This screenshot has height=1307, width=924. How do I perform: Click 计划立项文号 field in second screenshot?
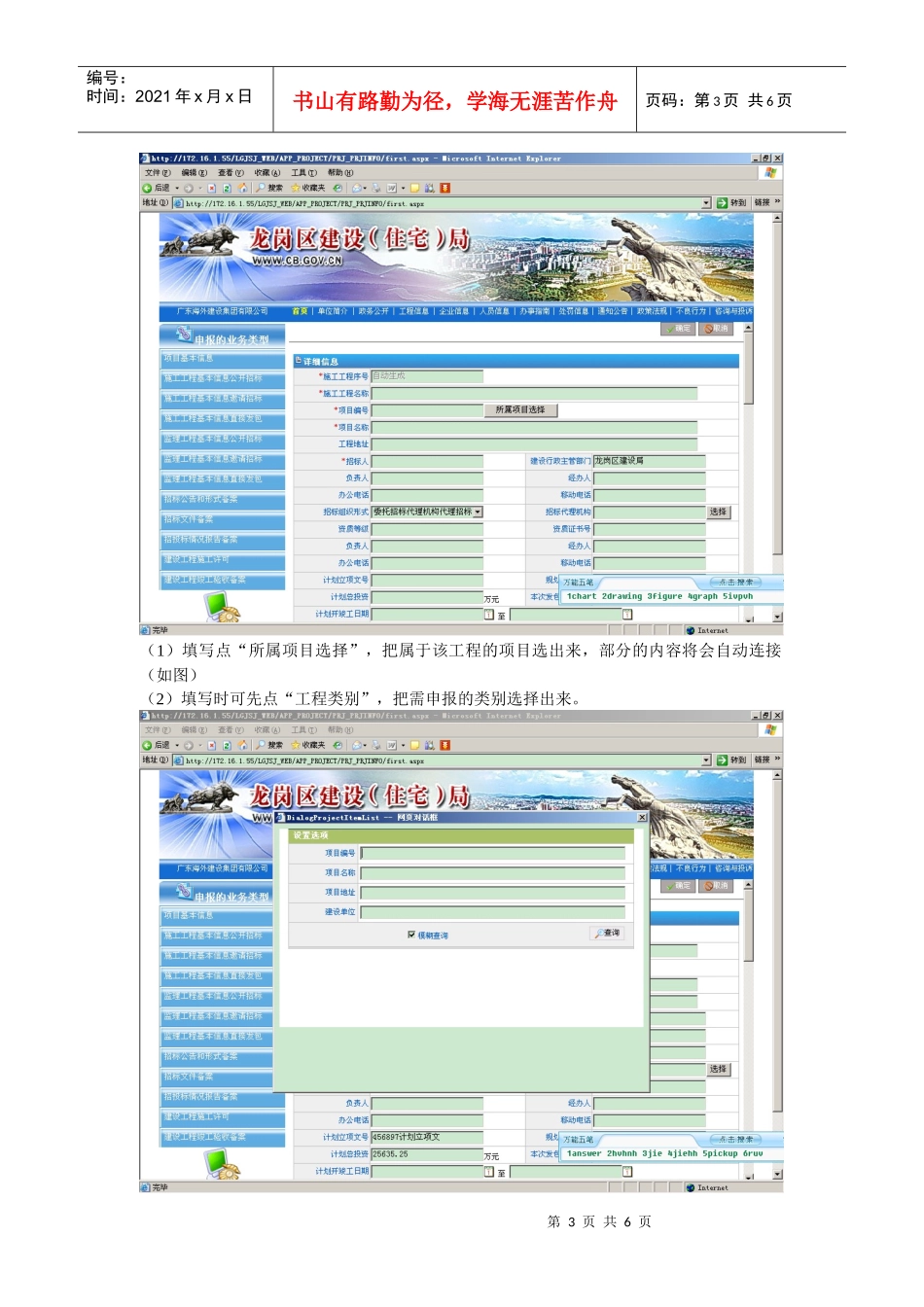pyautogui.click(x=427, y=1137)
